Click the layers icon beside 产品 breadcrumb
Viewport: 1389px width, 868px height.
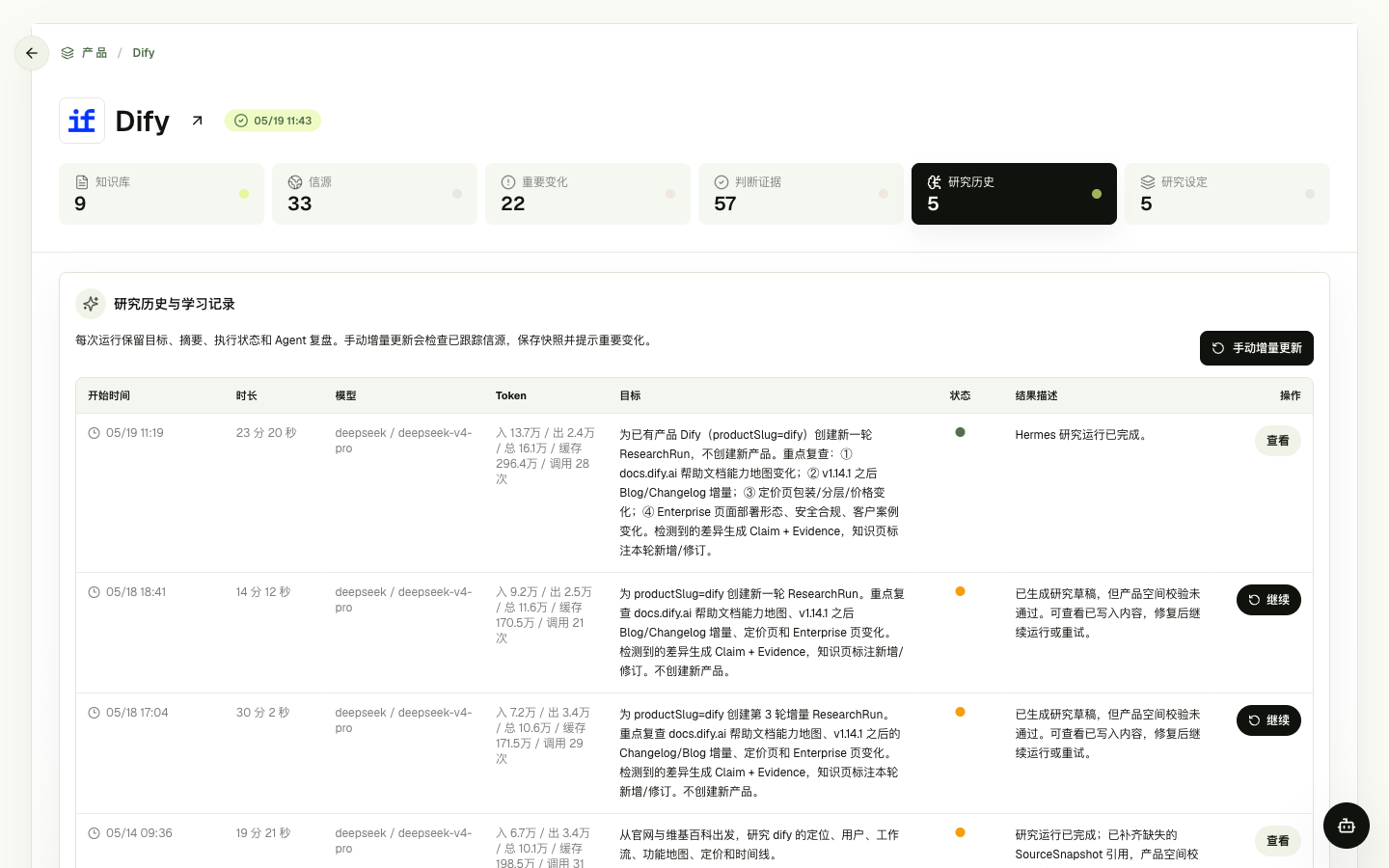tap(68, 53)
